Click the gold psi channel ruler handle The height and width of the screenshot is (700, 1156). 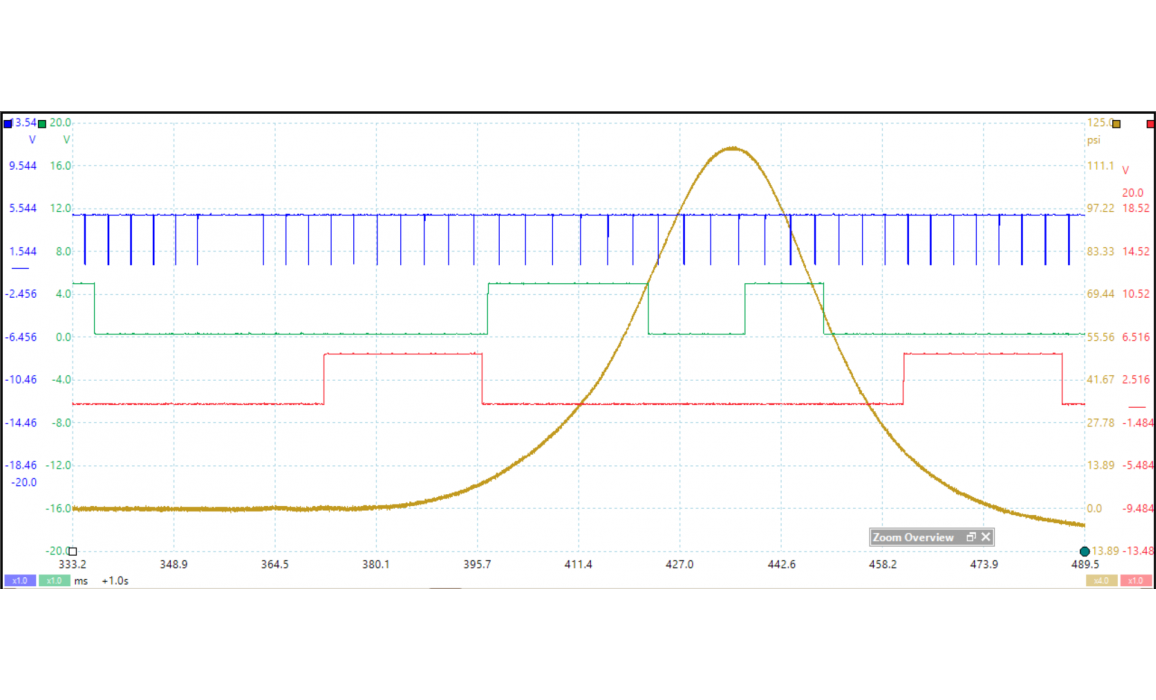(1116, 124)
